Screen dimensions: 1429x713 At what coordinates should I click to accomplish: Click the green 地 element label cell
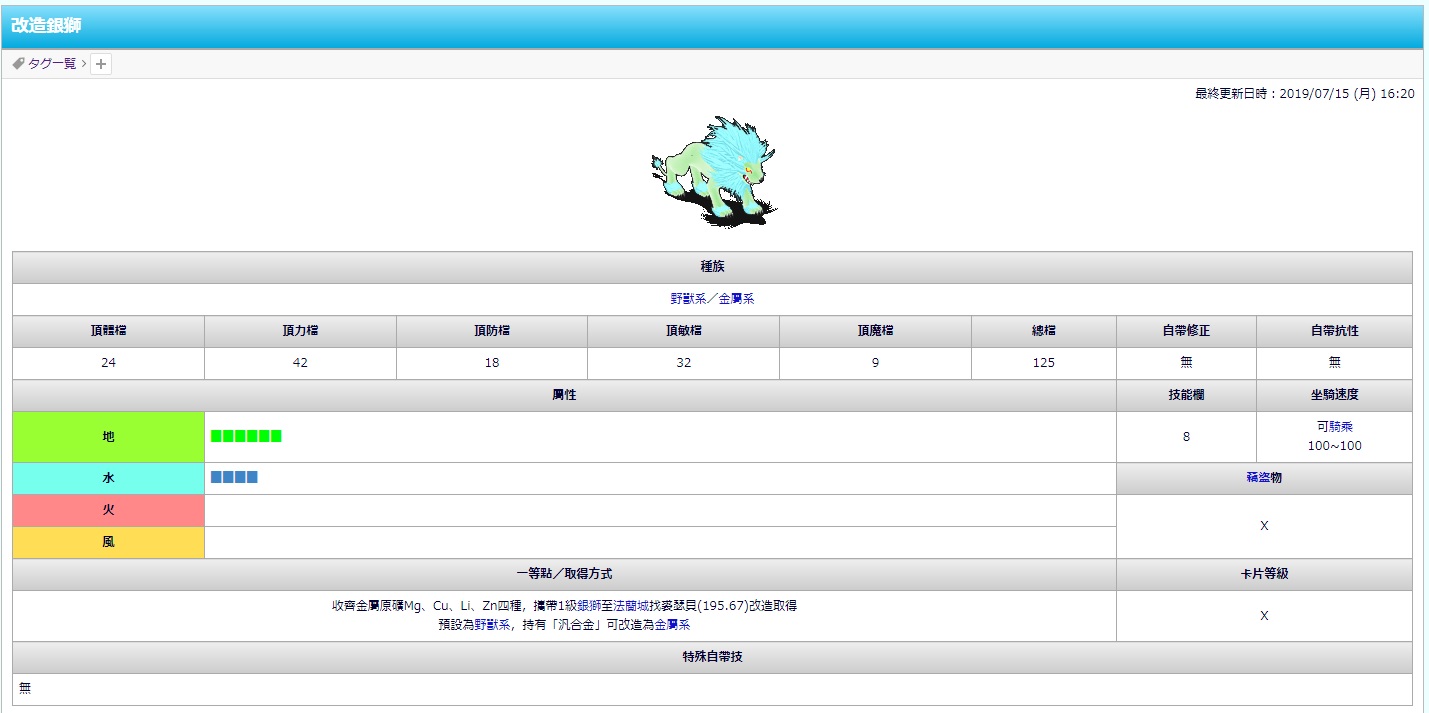point(108,437)
